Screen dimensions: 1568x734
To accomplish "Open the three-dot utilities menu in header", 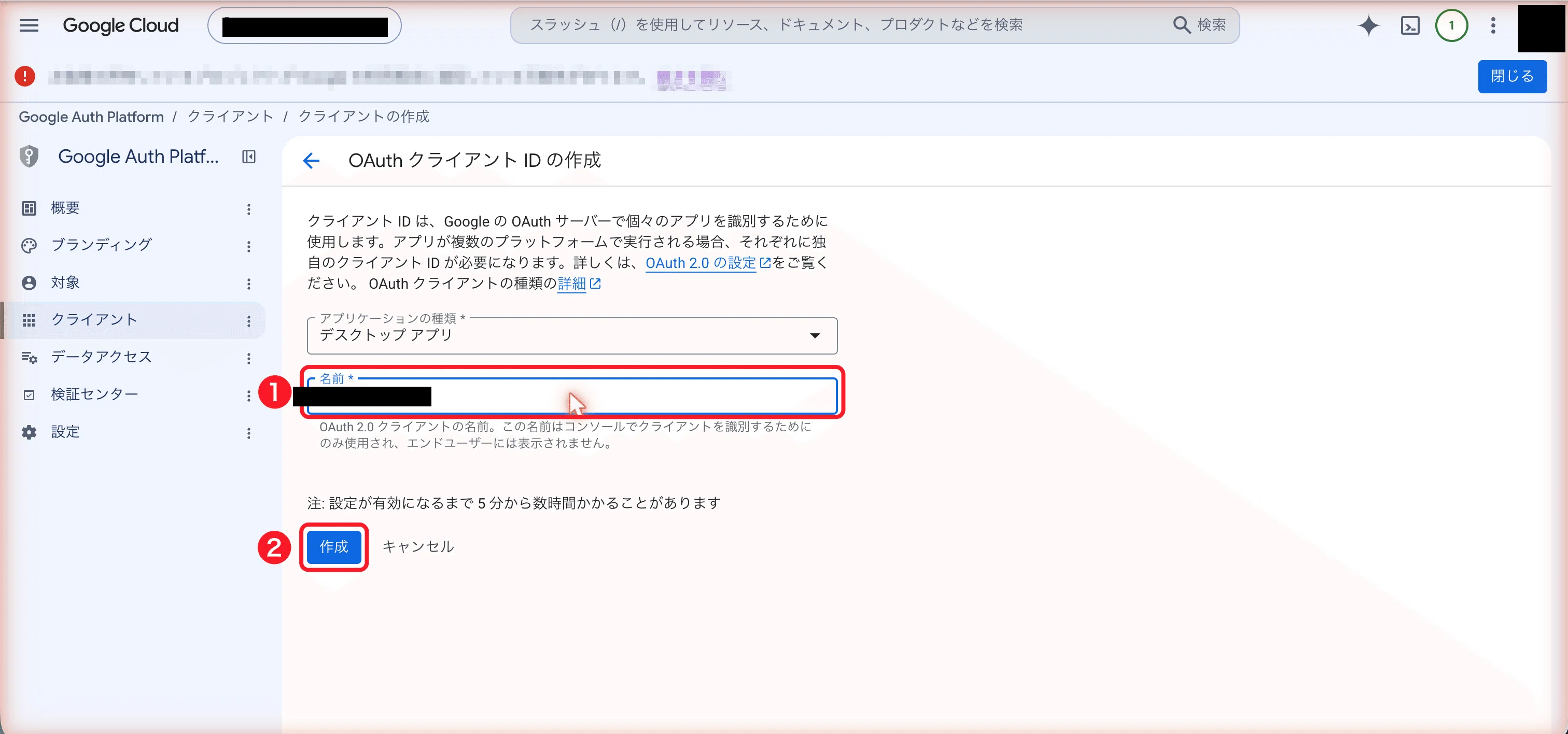I will (1492, 25).
